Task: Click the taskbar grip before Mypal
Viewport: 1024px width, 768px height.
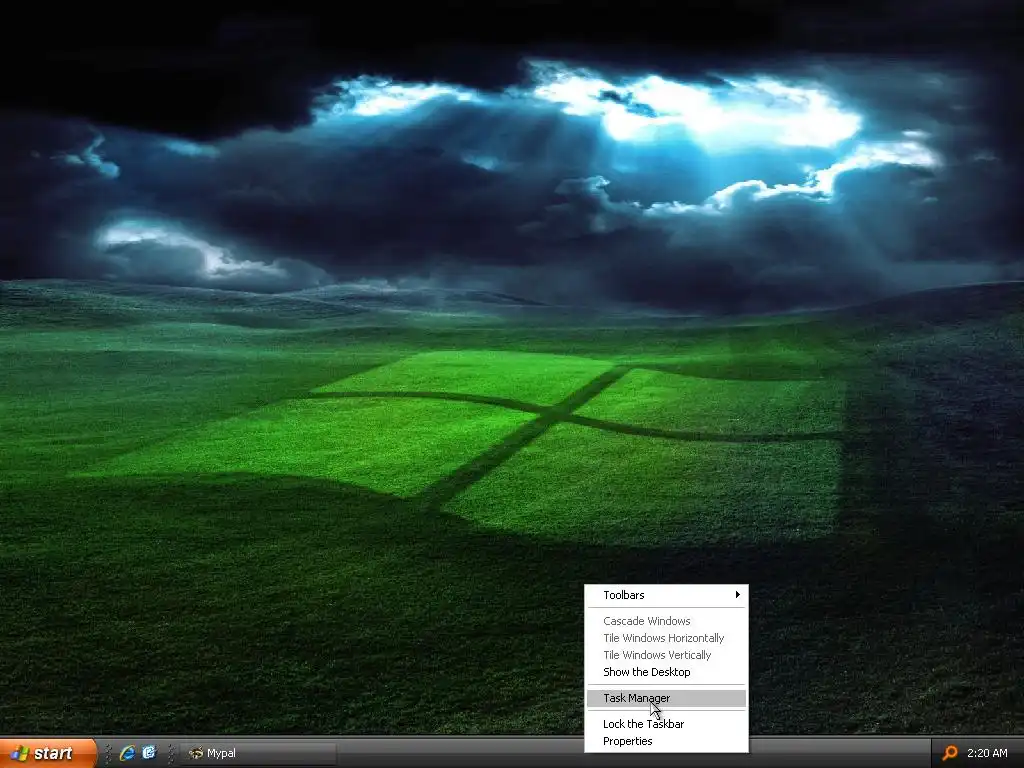Action: coord(172,753)
